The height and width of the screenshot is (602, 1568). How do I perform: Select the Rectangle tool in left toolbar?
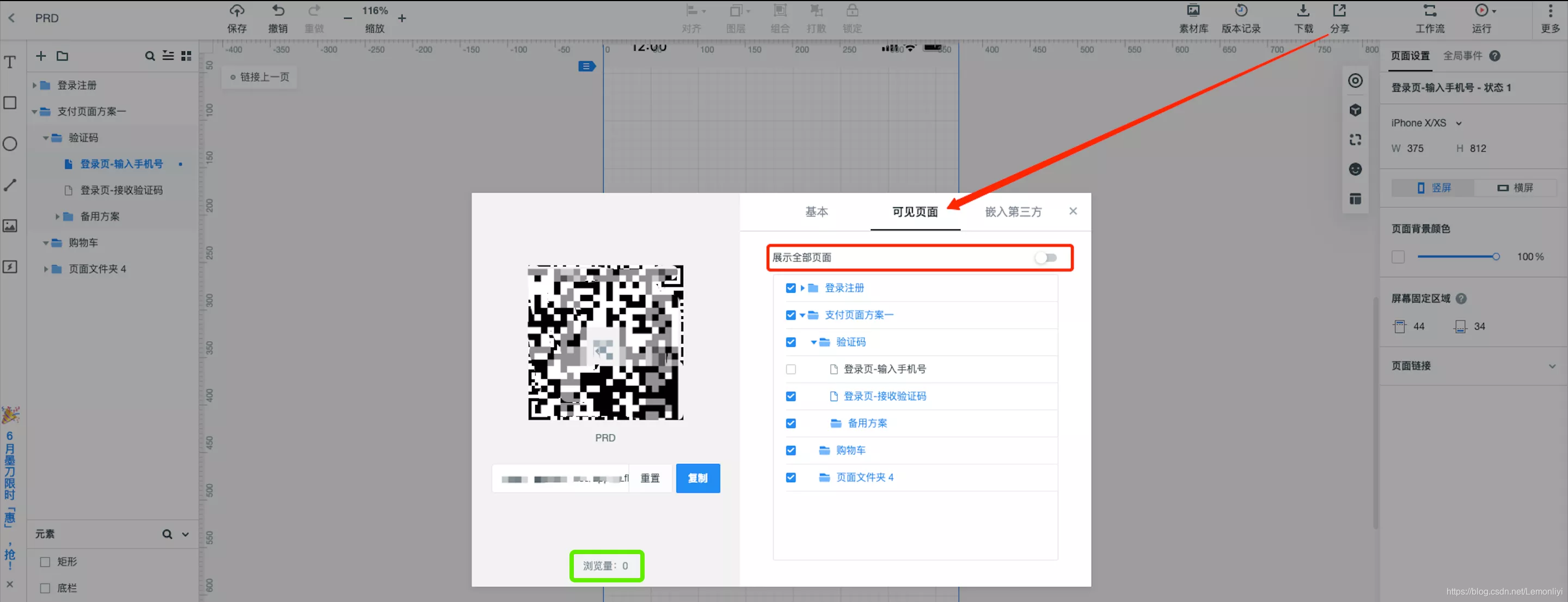(x=10, y=103)
